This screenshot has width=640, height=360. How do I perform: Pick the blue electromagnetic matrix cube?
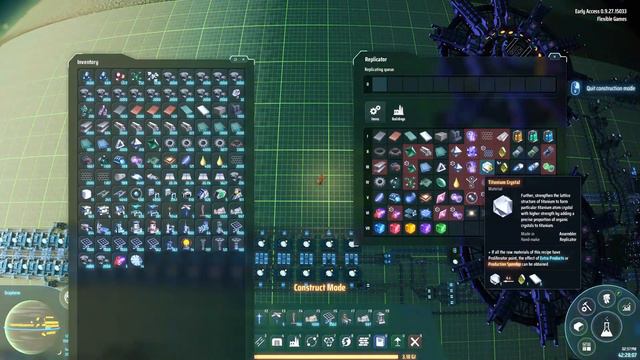380,229
